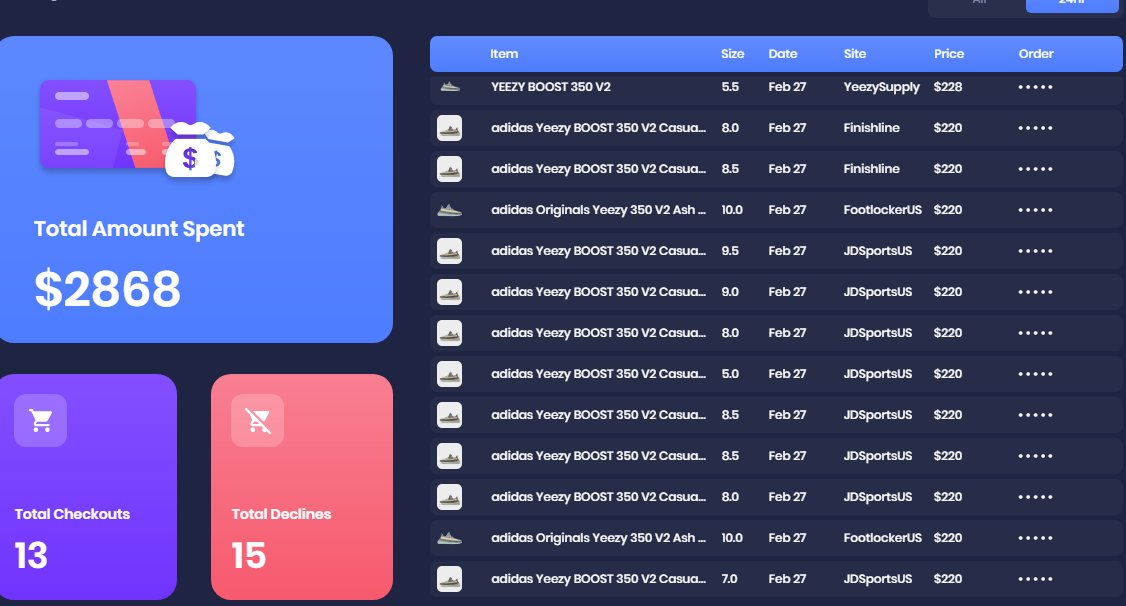Click the "$228" price cell
The image size is (1126, 606).
(948, 87)
